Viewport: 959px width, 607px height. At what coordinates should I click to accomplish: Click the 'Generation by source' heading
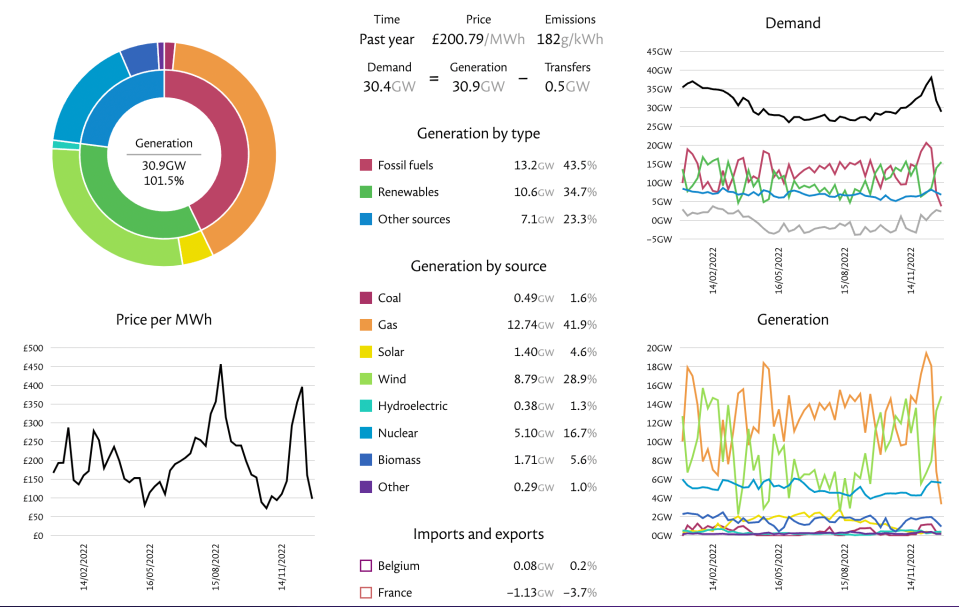pyautogui.click(x=478, y=266)
